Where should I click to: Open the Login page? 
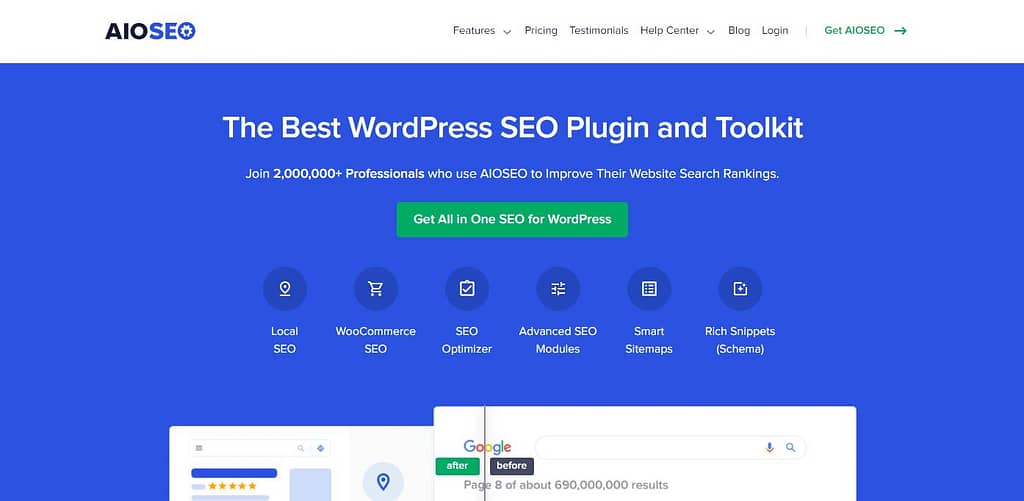point(775,31)
